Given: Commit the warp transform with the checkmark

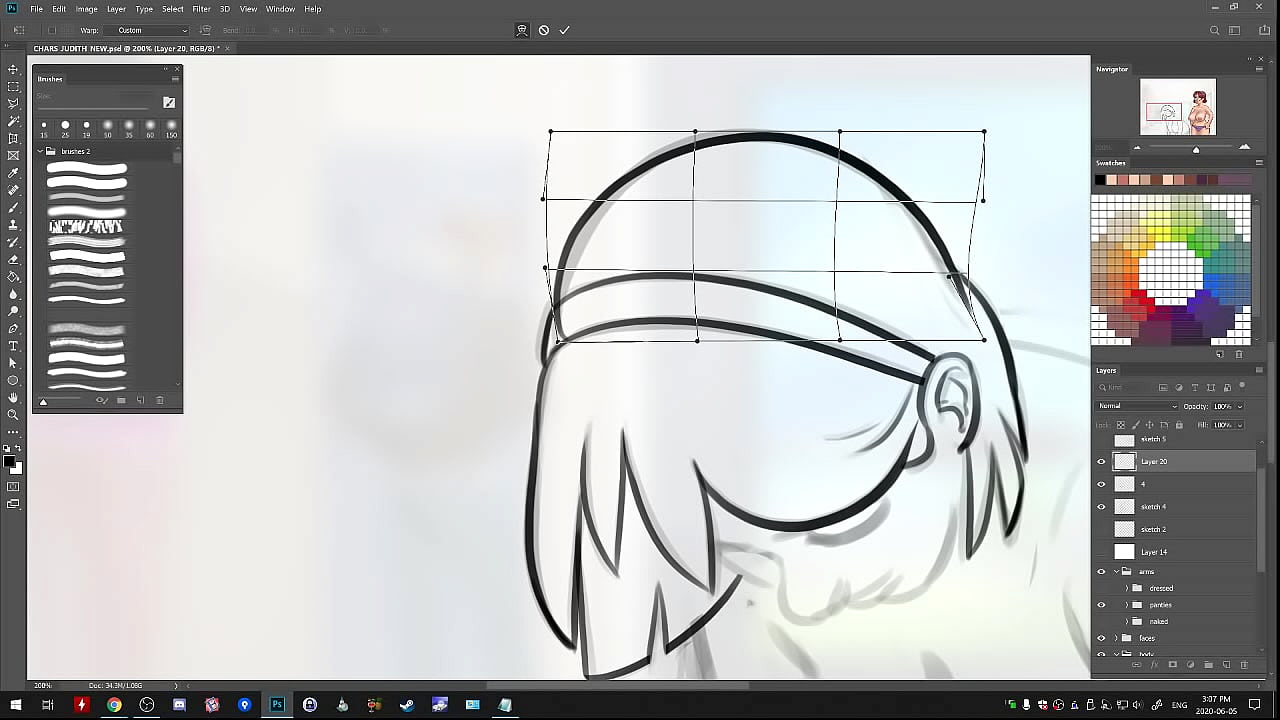Looking at the screenshot, I should 564,30.
